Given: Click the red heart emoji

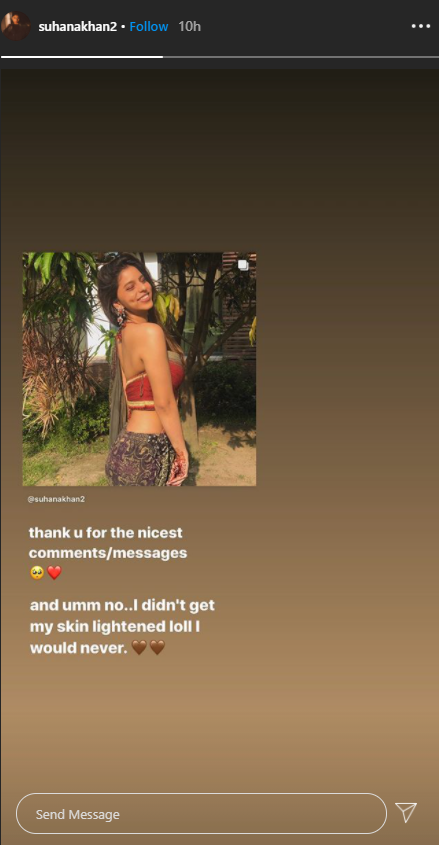Looking at the screenshot, I should tap(54, 573).
